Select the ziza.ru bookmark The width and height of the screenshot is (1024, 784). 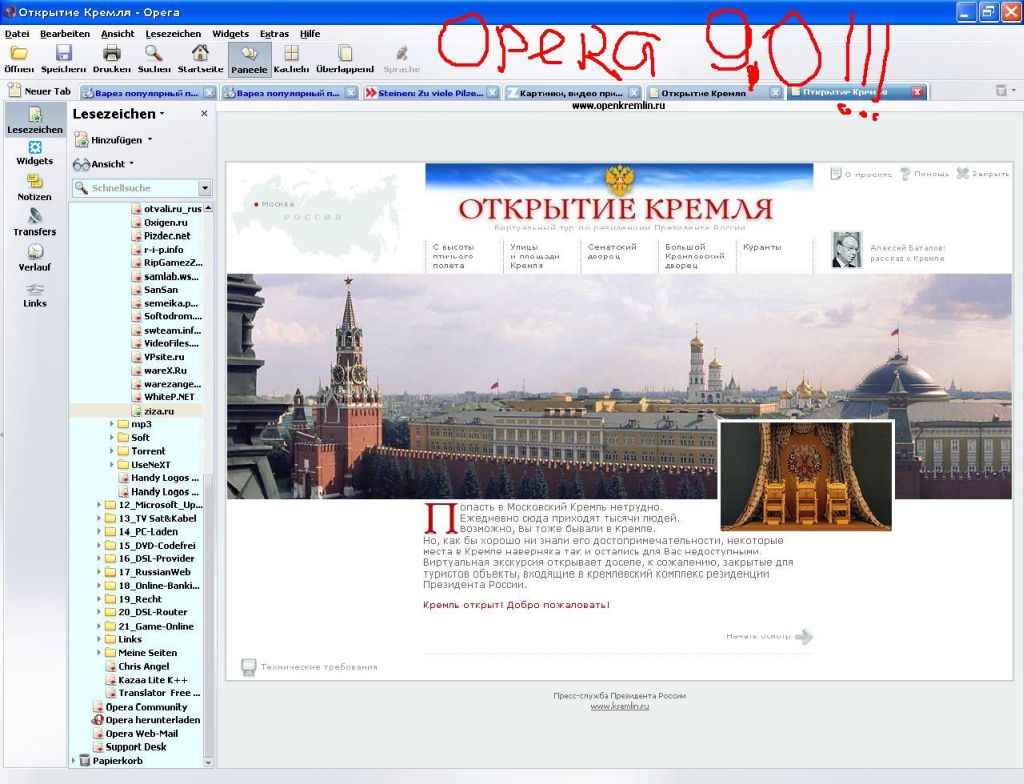tap(159, 411)
